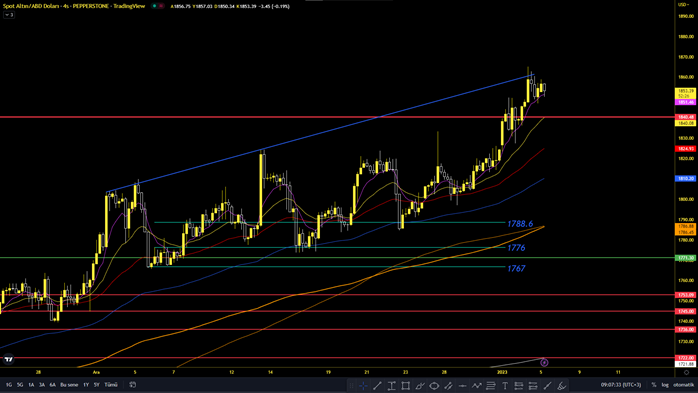Select the crosshair cursor tool

363,385
